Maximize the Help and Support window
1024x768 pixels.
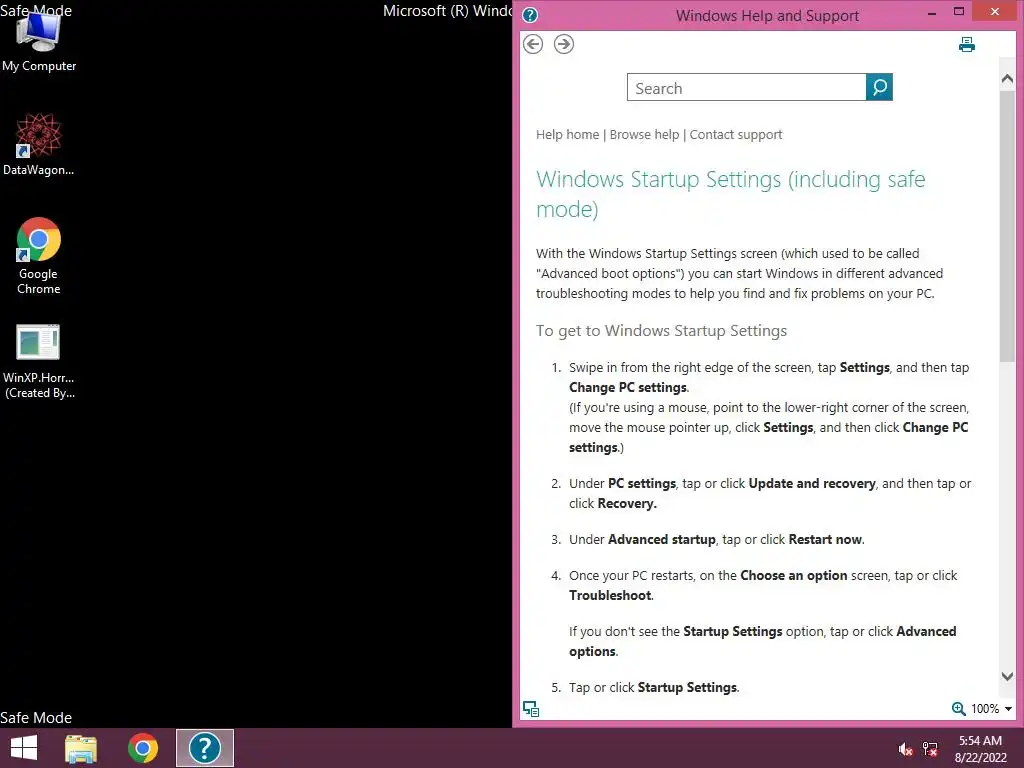point(959,12)
